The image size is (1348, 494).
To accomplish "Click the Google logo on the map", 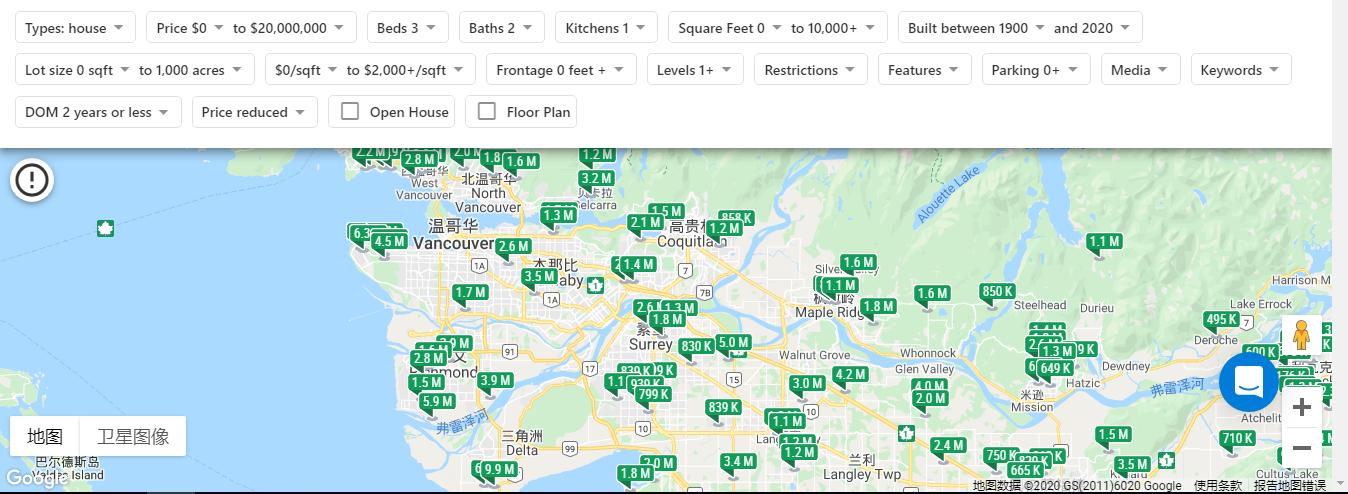I will point(35,478).
